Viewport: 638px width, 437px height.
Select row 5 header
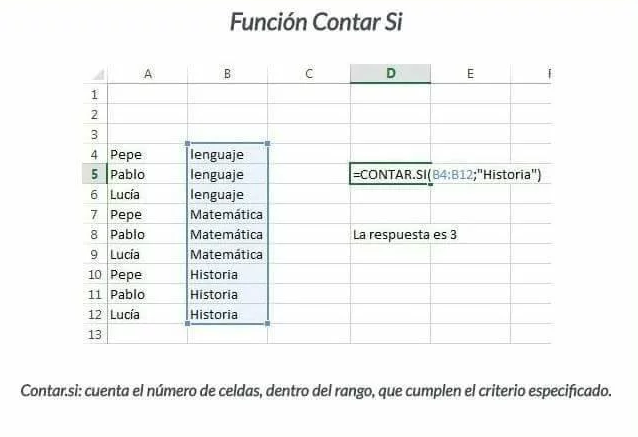(95, 174)
